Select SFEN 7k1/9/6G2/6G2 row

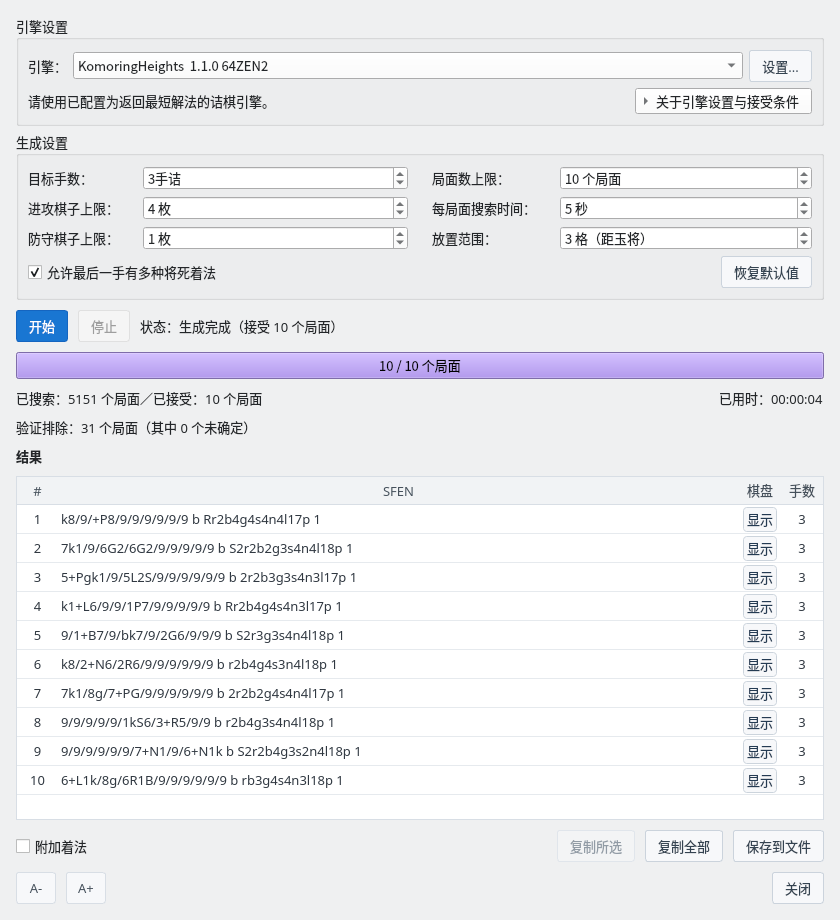[x=419, y=548]
